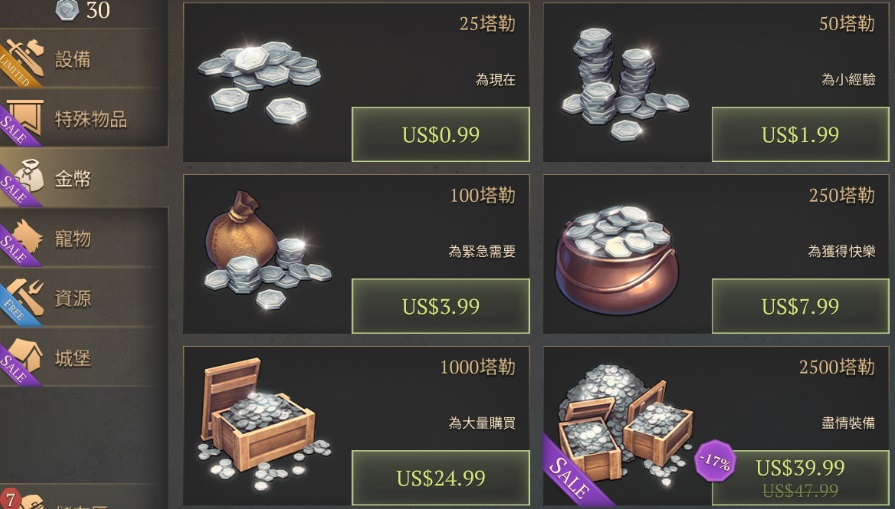Viewport: 895px width, 509px height.
Task: Click the 城堡 castle house icon
Action: [26, 357]
